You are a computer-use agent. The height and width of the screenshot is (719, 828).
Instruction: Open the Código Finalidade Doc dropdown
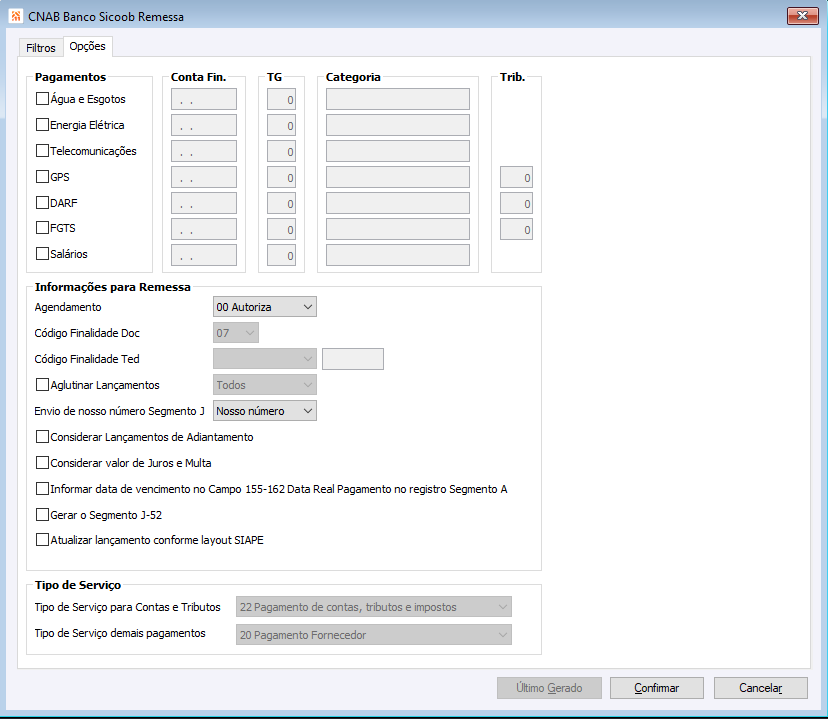click(236, 333)
